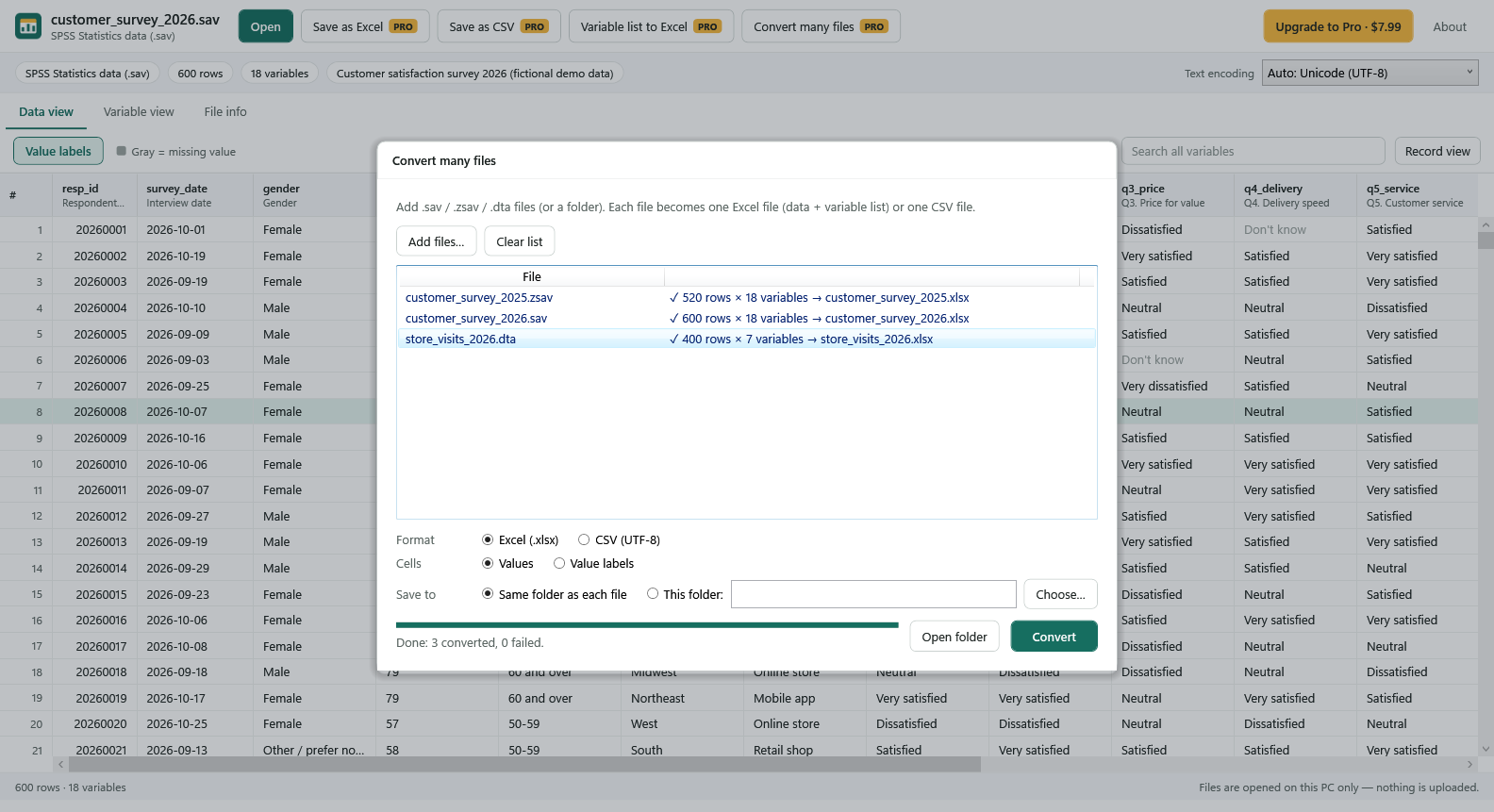
Task: Click the 18 variables info chip
Action: coord(279,74)
